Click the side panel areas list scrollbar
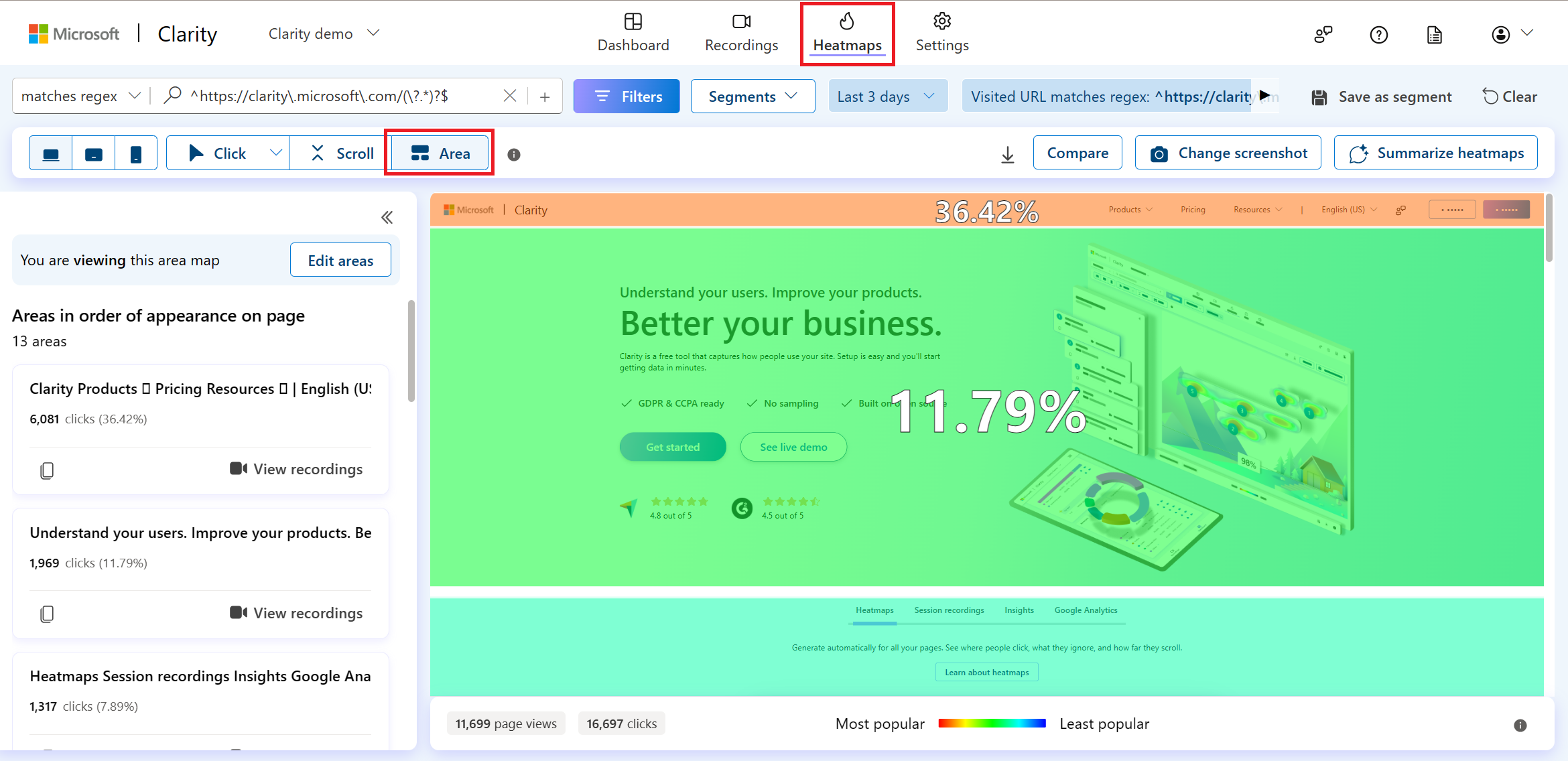 pos(411,351)
